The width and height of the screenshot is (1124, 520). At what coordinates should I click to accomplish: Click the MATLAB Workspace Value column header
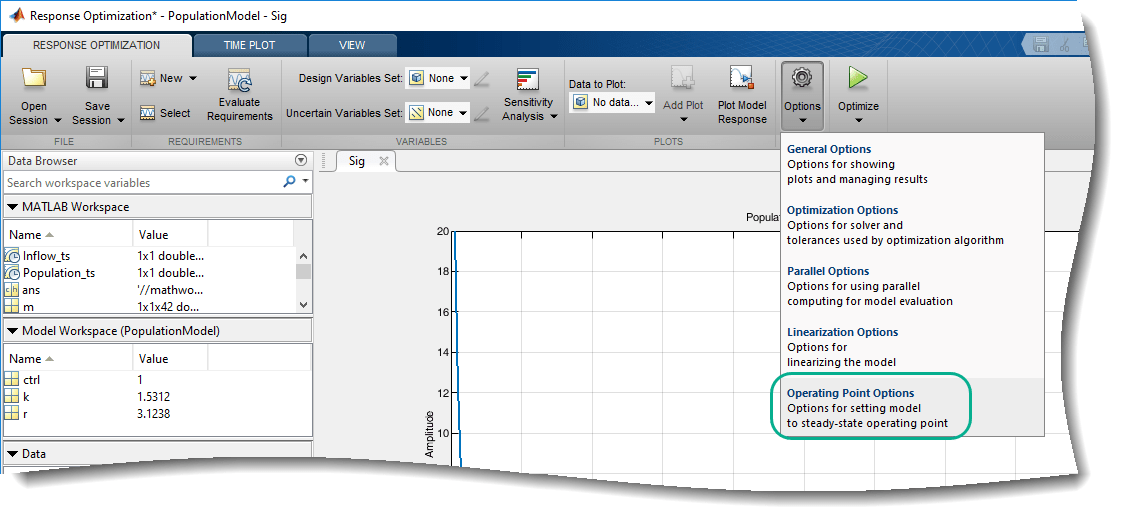tap(171, 235)
